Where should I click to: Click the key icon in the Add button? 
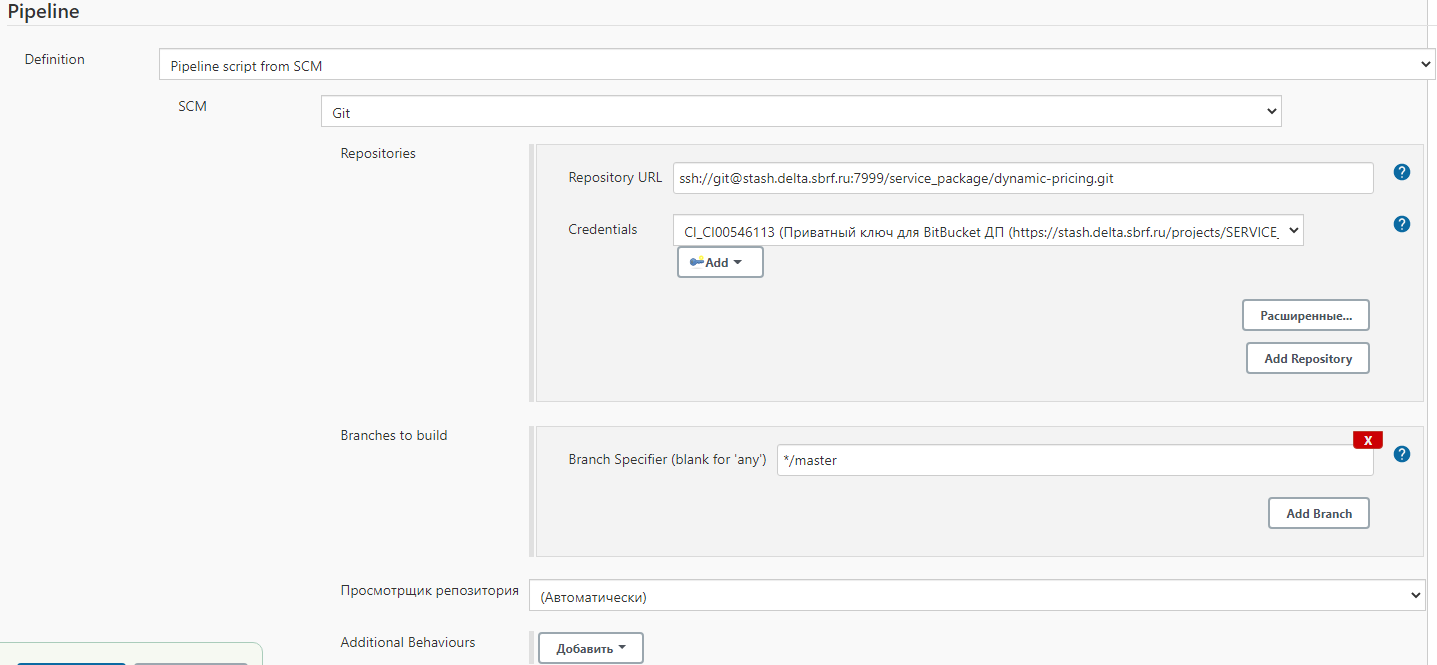697,262
